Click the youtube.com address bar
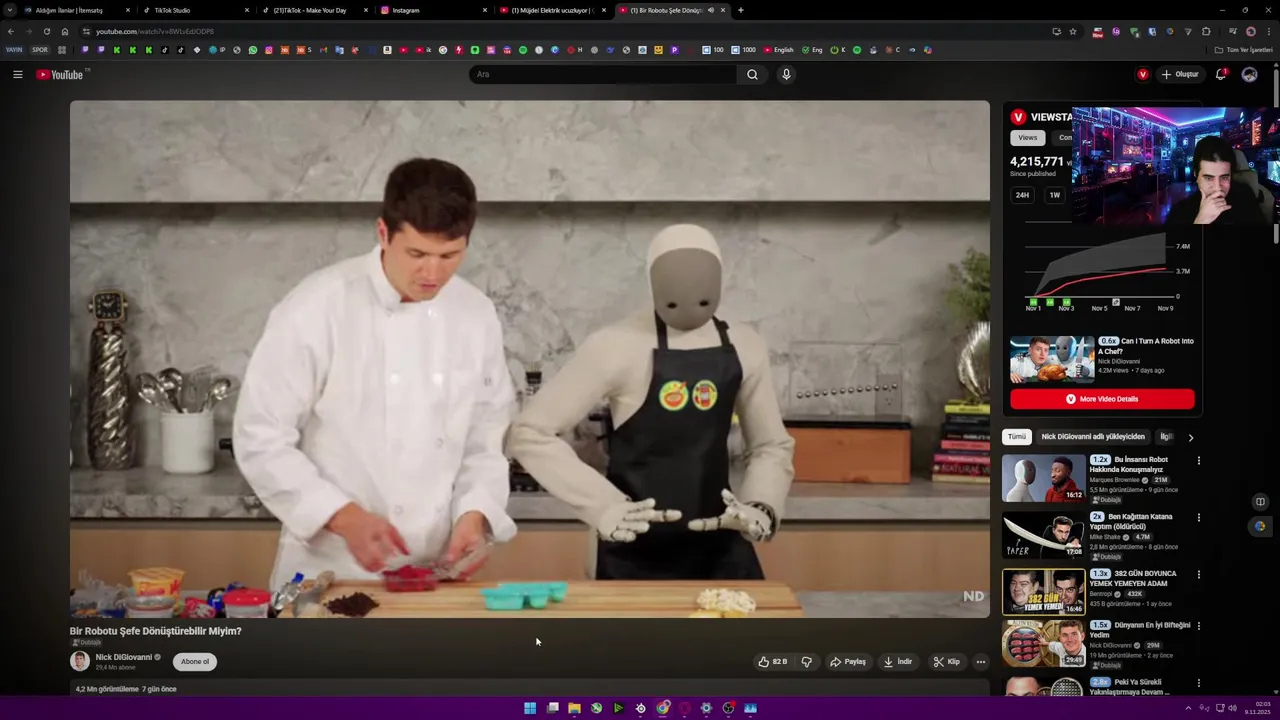1280x720 pixels. (x=560, y=31)
